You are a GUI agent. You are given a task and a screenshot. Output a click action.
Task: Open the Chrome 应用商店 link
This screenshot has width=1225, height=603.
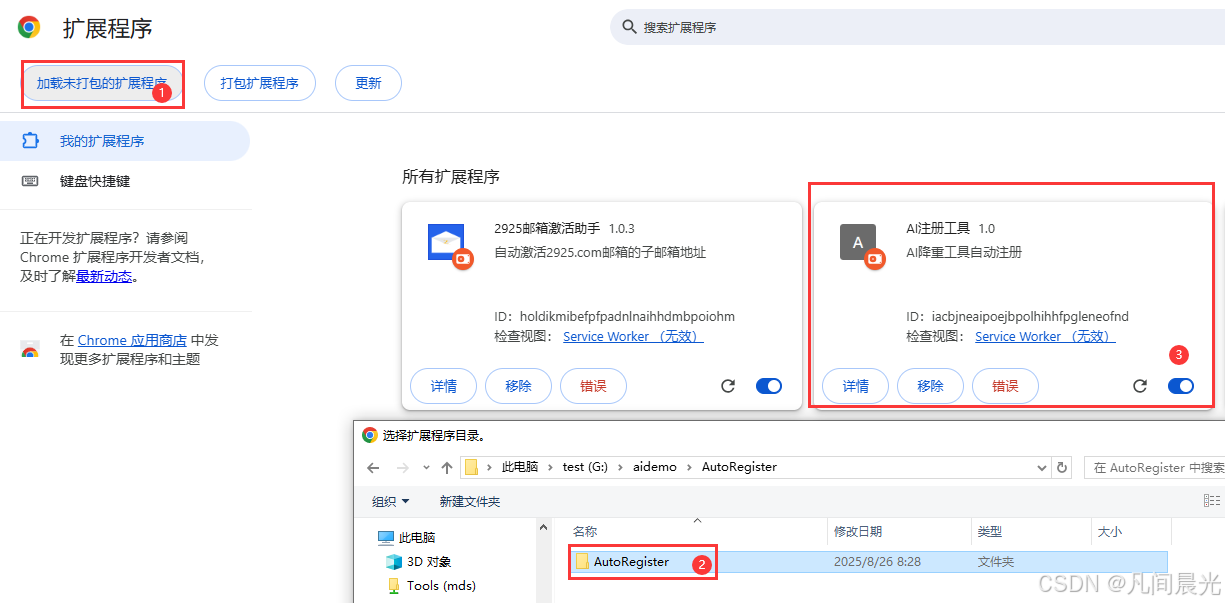pyautogui.click(x=132, y=340)
